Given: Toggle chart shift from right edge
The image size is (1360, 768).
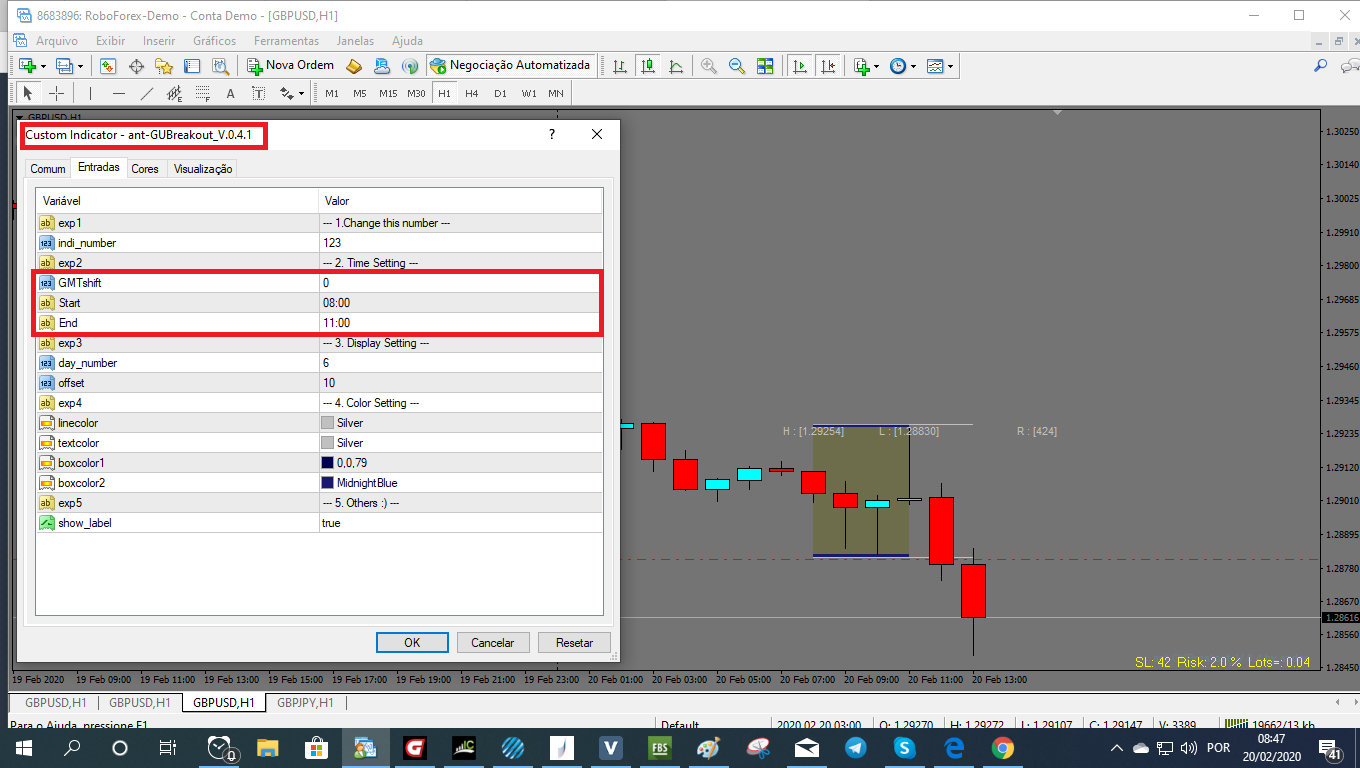Looking at the screenshot, I should [x=828, y=66].
